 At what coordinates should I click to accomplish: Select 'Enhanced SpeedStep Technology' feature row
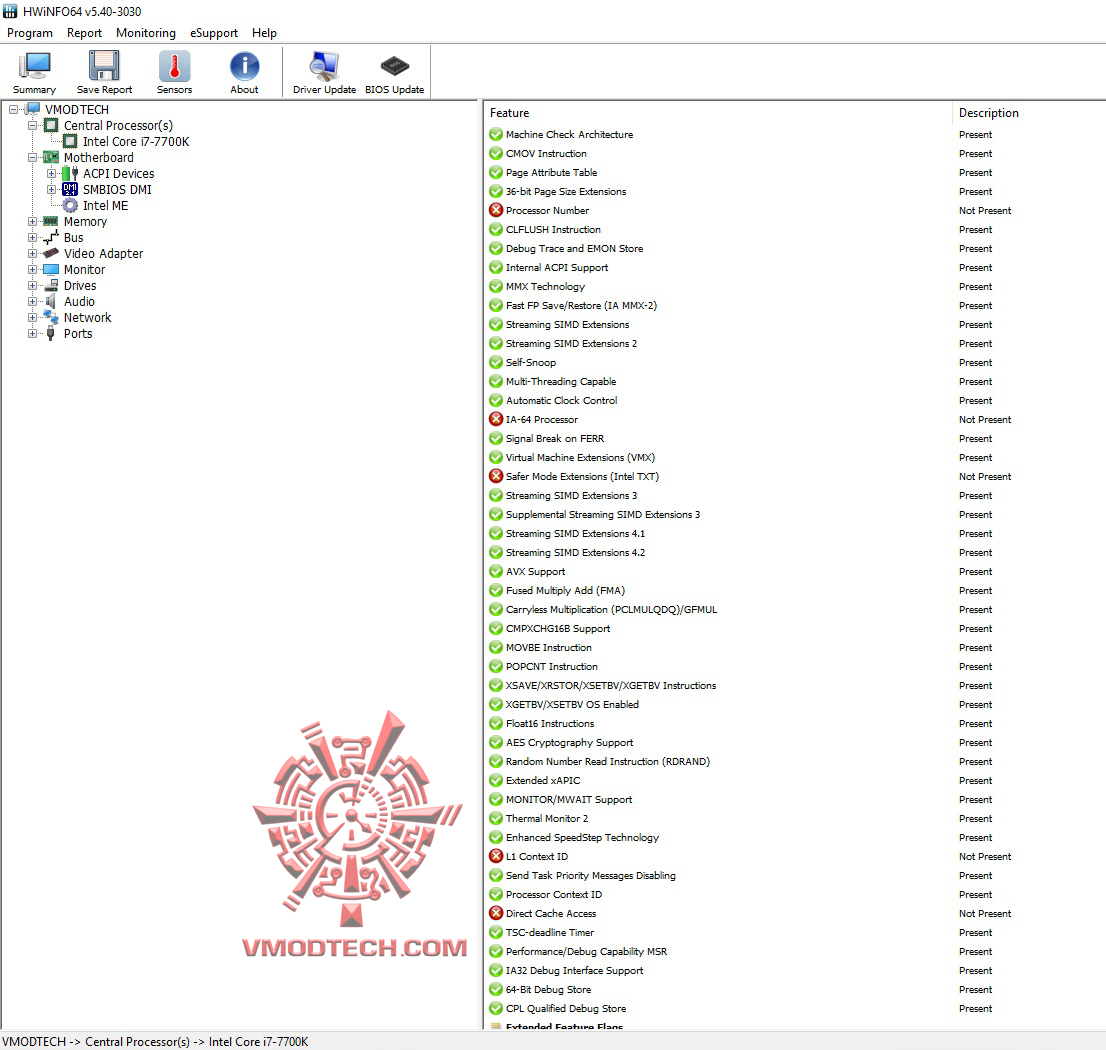(796, 837)
